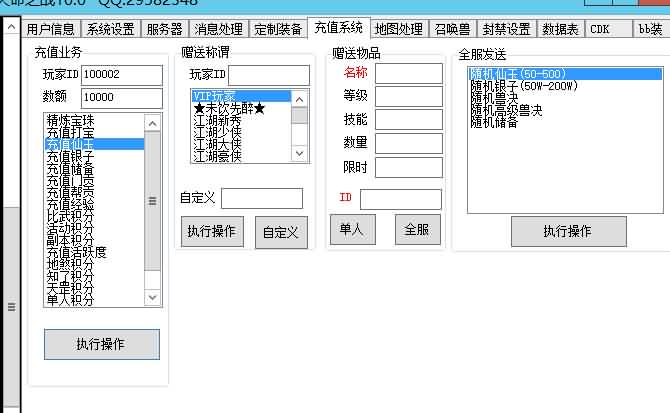Switch to the 服务器 tab
The height and width of the screenshot is (413, 670).
point(165,29)
